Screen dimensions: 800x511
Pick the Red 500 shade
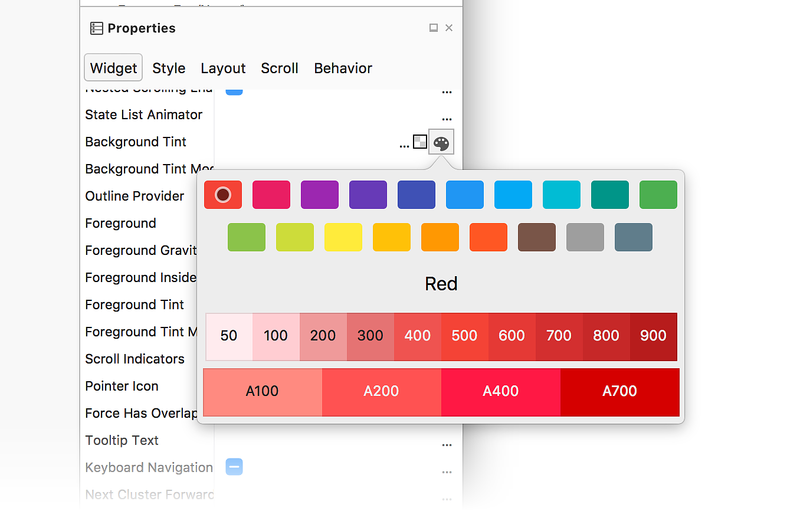click(464, 336)
